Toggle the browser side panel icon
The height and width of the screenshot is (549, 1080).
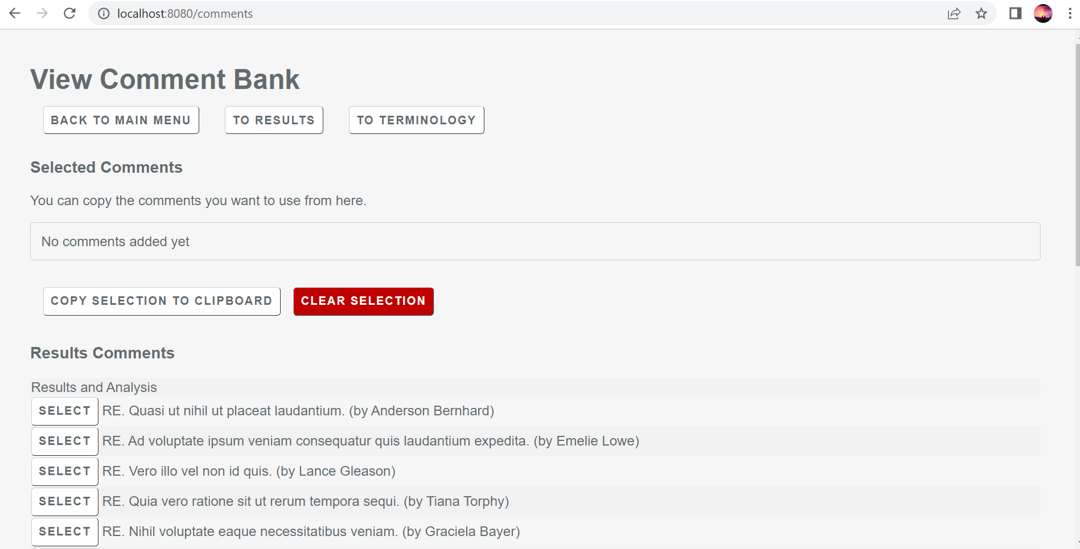[1015, 13]
